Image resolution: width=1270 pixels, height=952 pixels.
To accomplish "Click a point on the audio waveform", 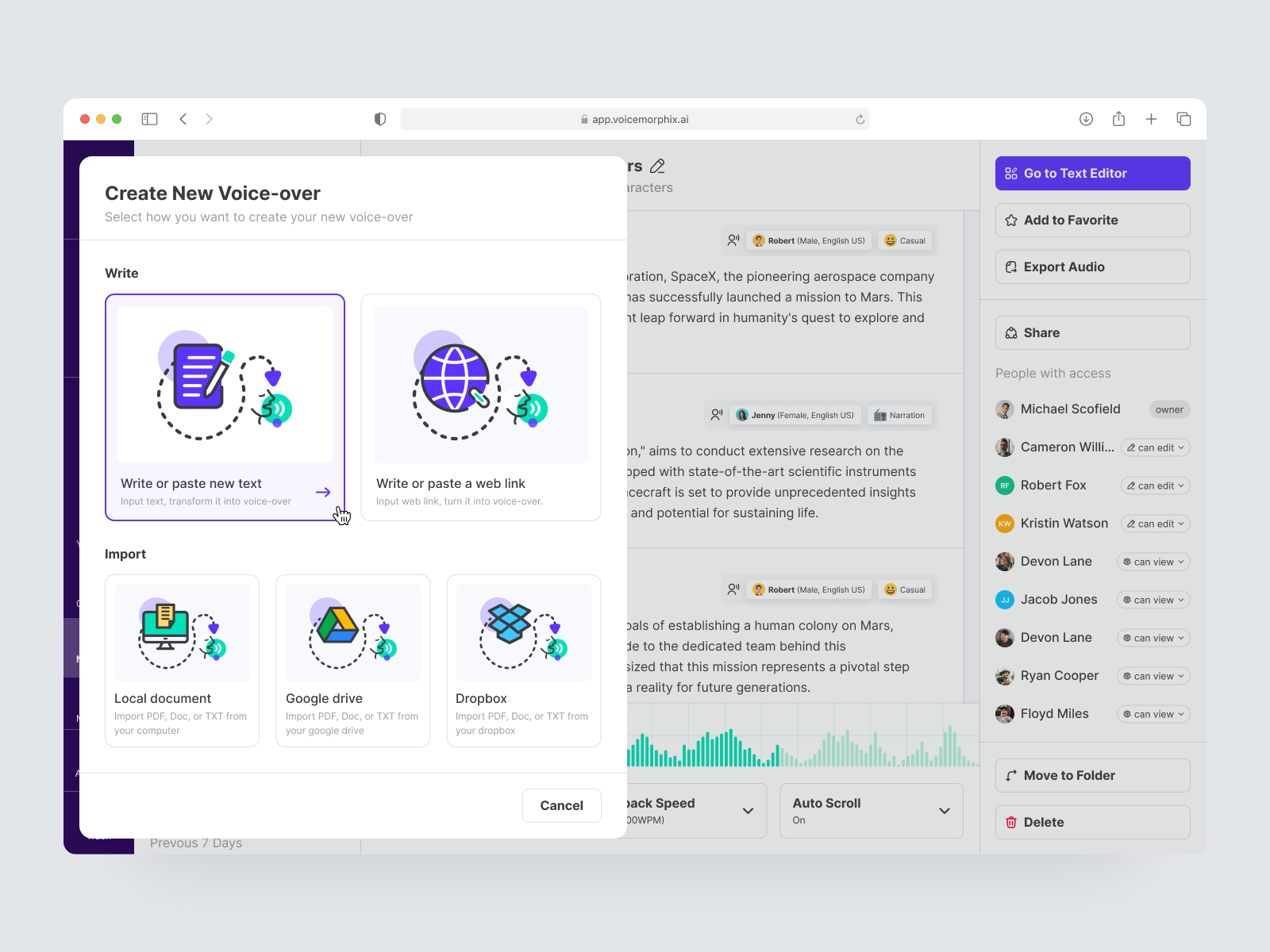I will tap(794, 738).
